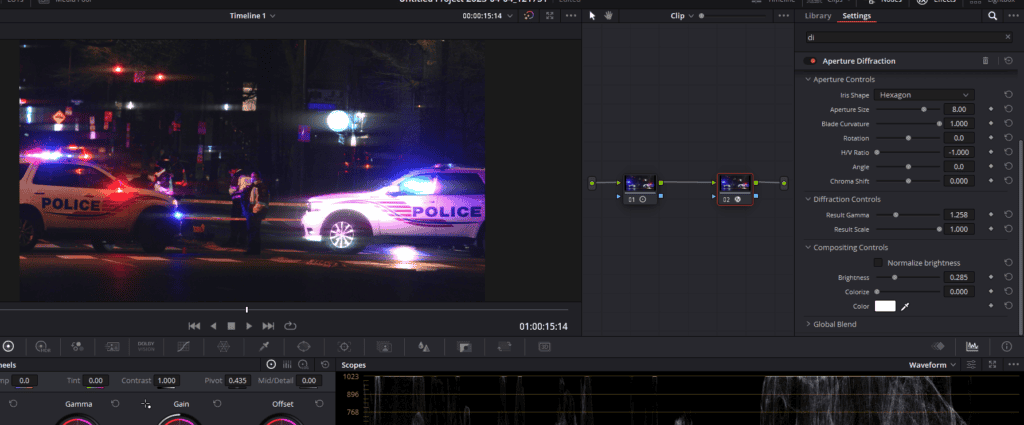Open the Color Warper palette
The width and height of the screenshot is (1024, 425).
point(223,347)
